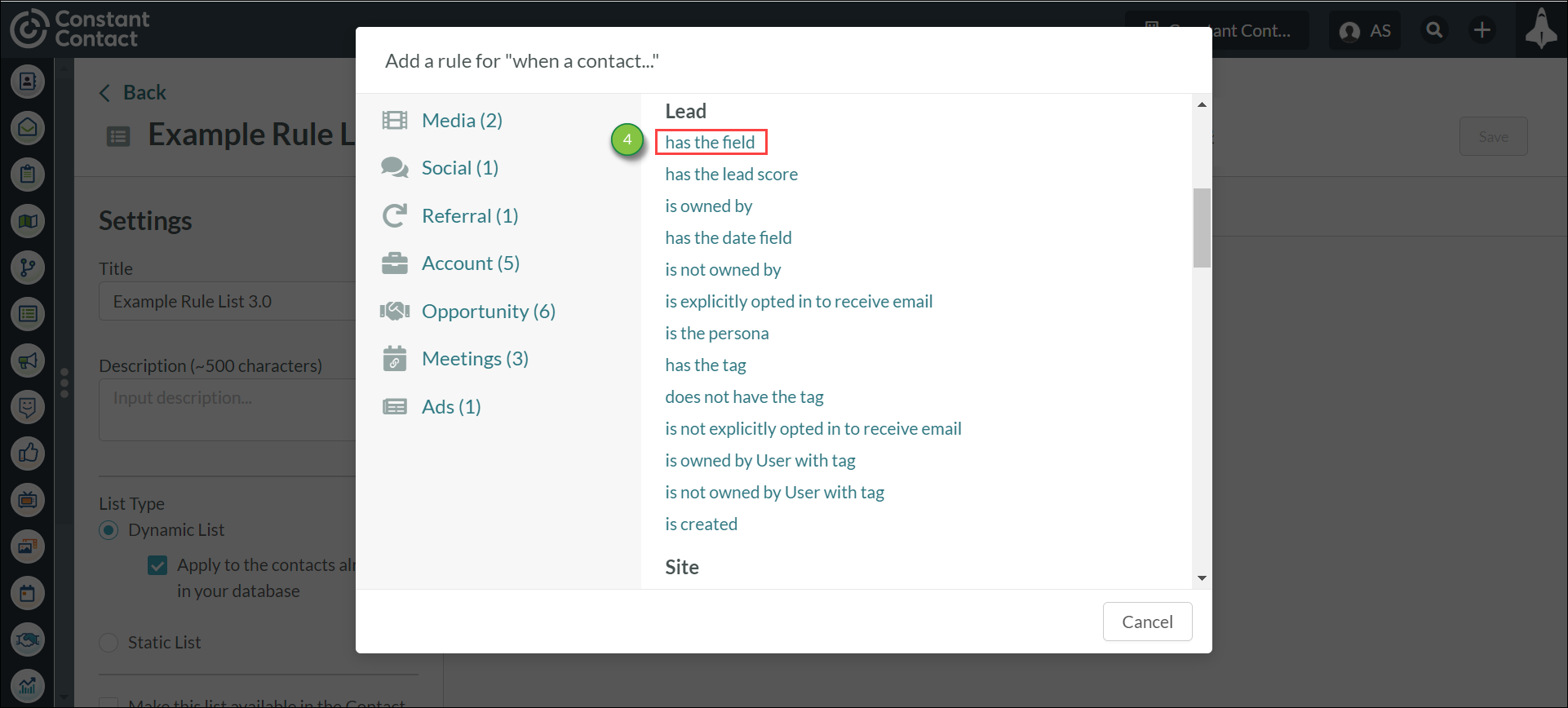Open the rocket launch icon at top right
The height and width of the screenshot is (708, 1568).
point(1540,29)
